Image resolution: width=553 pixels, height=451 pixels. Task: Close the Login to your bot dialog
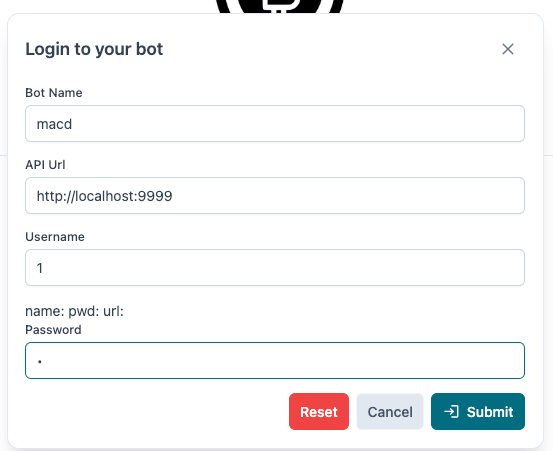click(x=508, y=49)
